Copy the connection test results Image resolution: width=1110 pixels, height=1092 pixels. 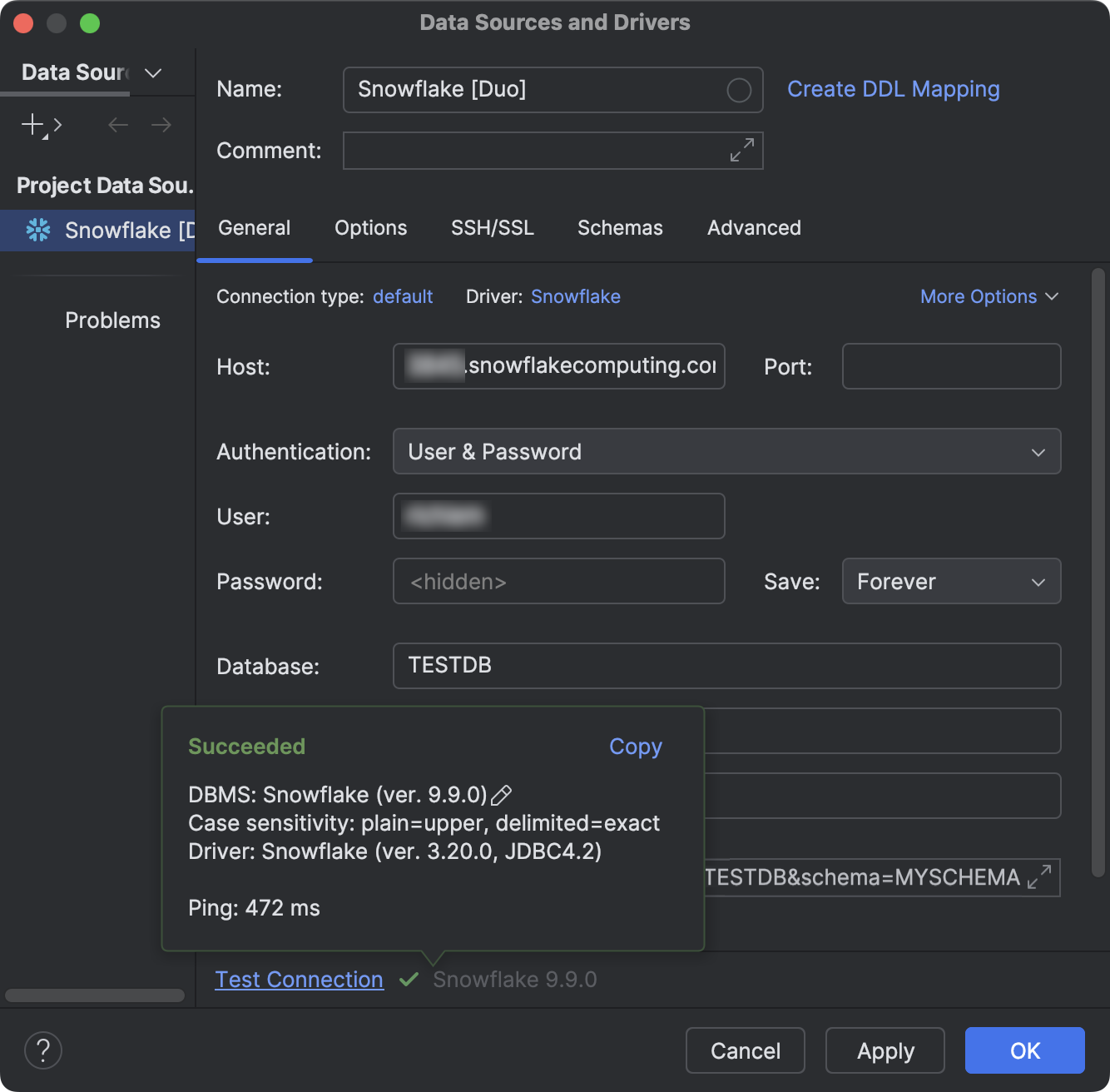635,747
